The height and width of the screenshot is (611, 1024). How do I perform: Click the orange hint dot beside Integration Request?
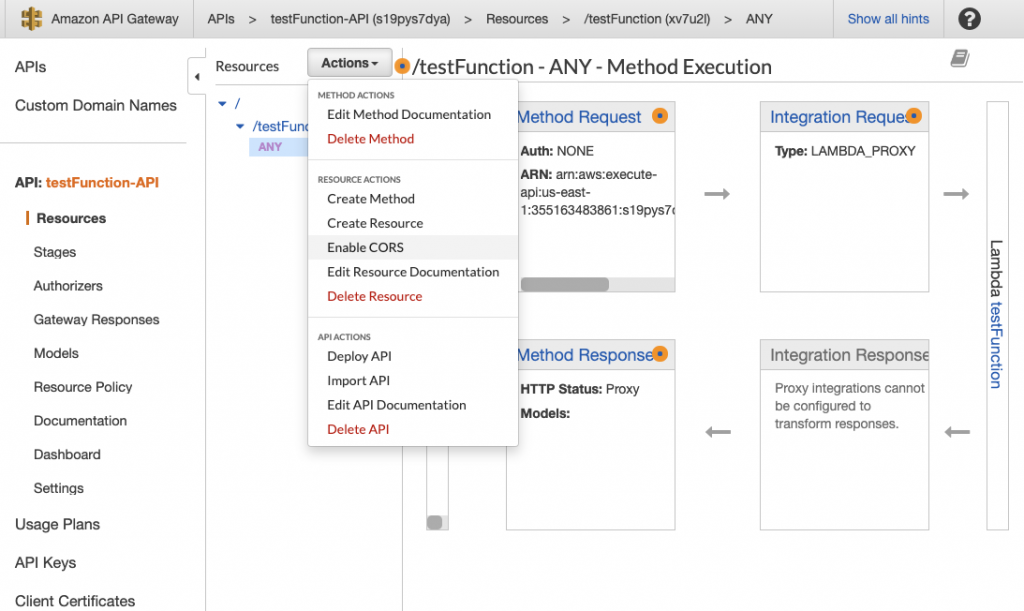913,116
